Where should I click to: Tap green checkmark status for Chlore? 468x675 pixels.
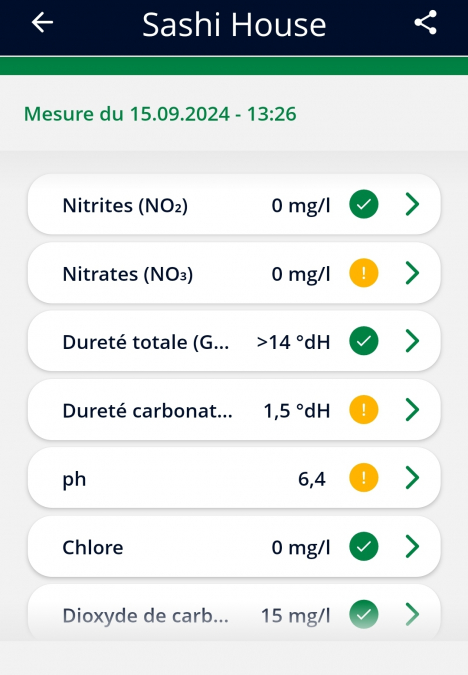364,546
